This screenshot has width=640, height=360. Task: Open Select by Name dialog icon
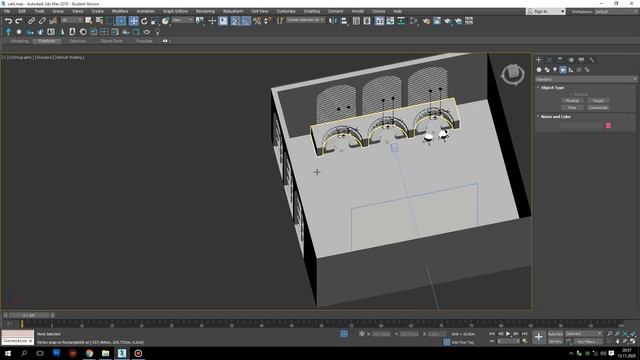(99, 21)
